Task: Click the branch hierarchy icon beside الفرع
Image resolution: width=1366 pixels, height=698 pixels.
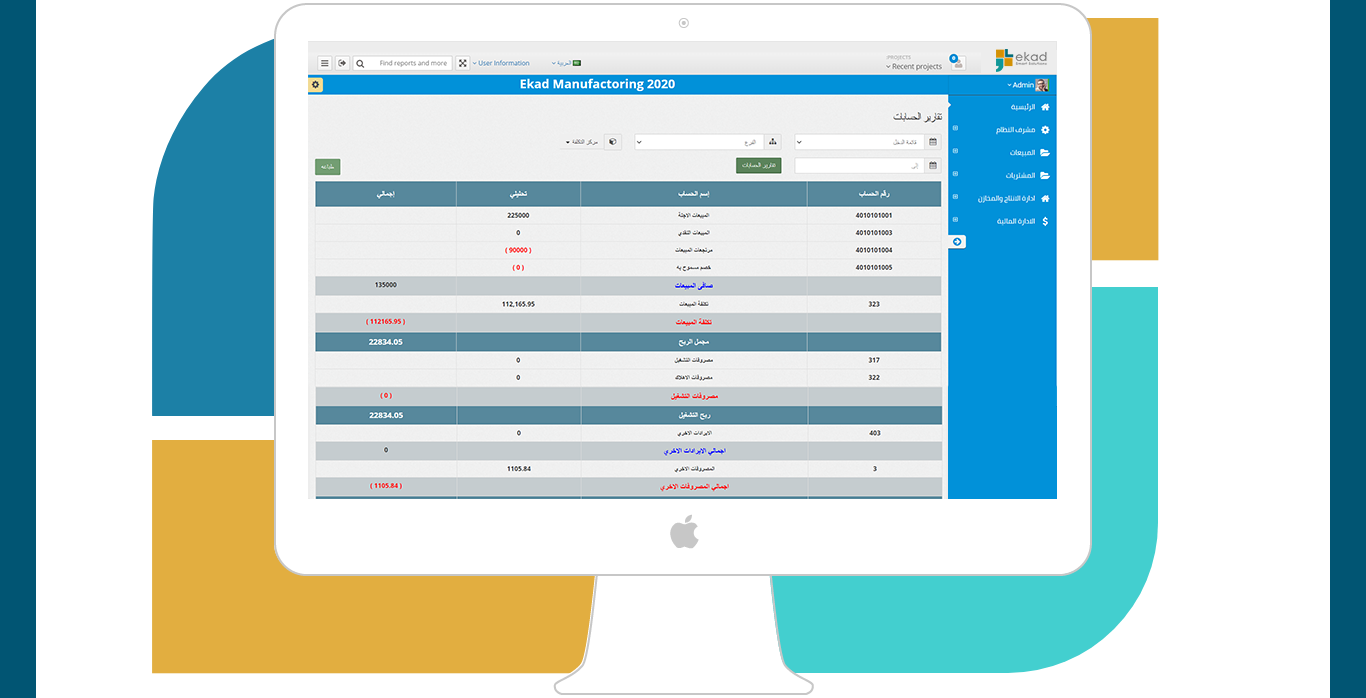Action: (773, 142)
